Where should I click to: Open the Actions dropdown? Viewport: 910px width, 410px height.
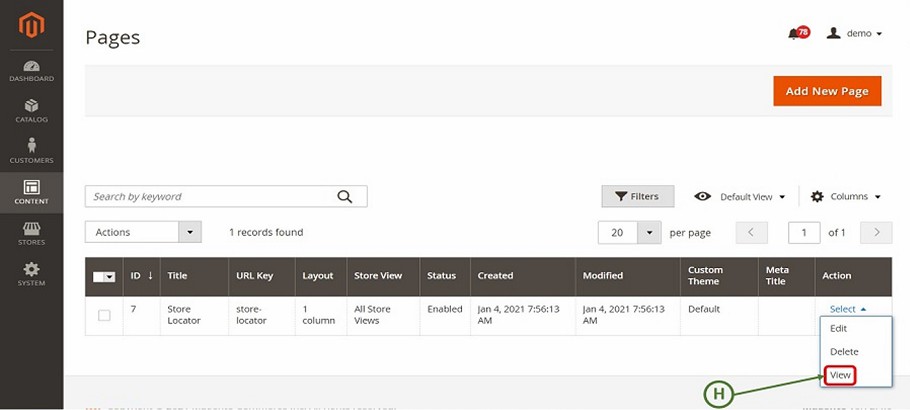143,232
